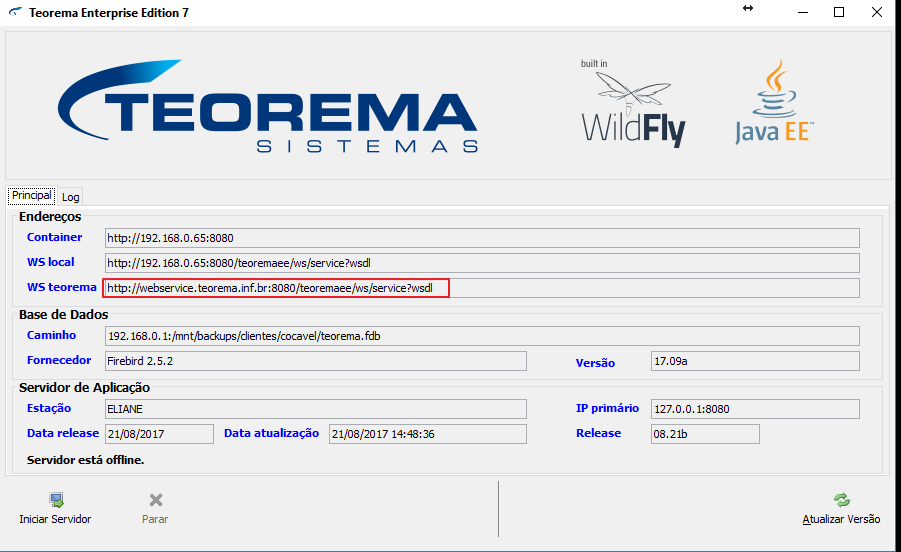Click the Atualizar Versão button label

pos(841,519)
